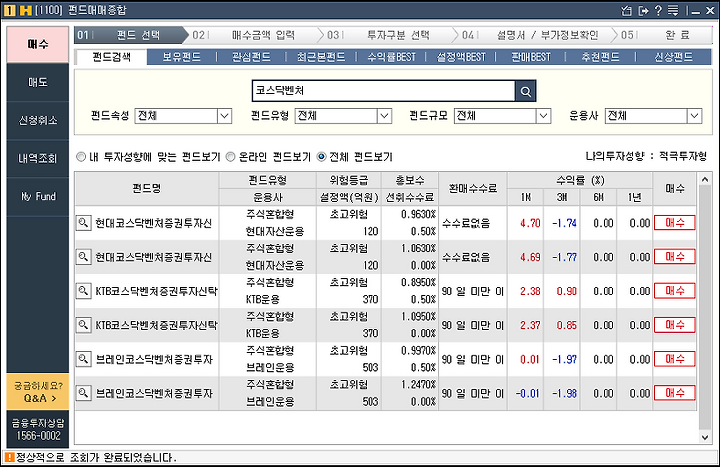Select 내역조회 in left sidebar

38,158
